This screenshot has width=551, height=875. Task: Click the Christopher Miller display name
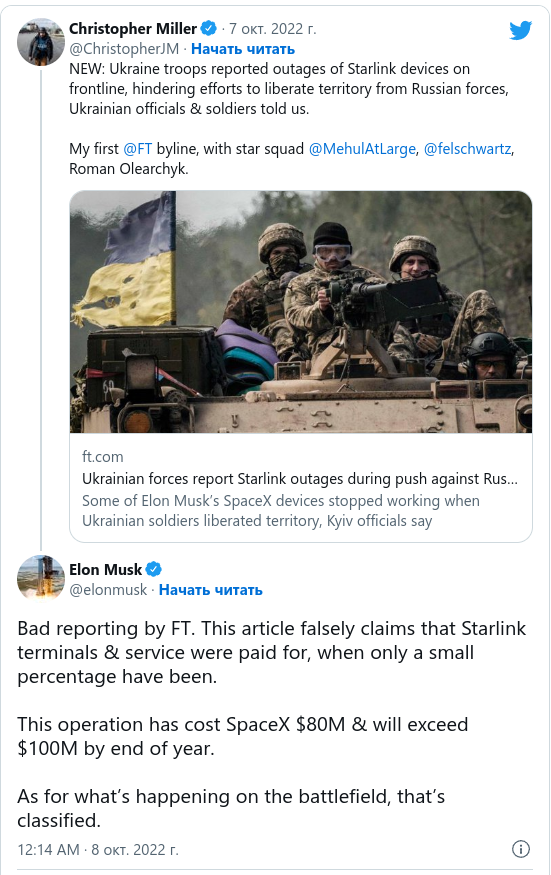133,28
